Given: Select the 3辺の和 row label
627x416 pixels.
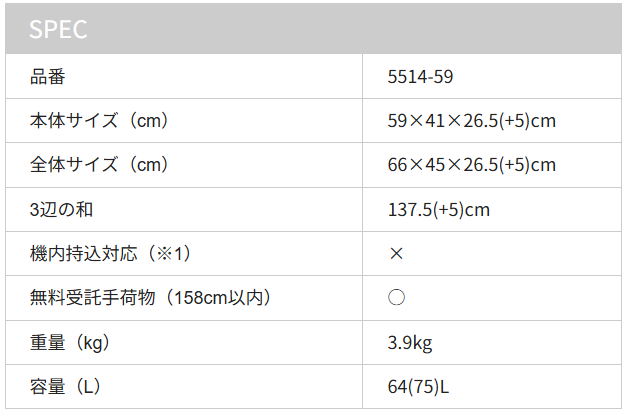Looking at the screenshot, I should click(62, 210).
